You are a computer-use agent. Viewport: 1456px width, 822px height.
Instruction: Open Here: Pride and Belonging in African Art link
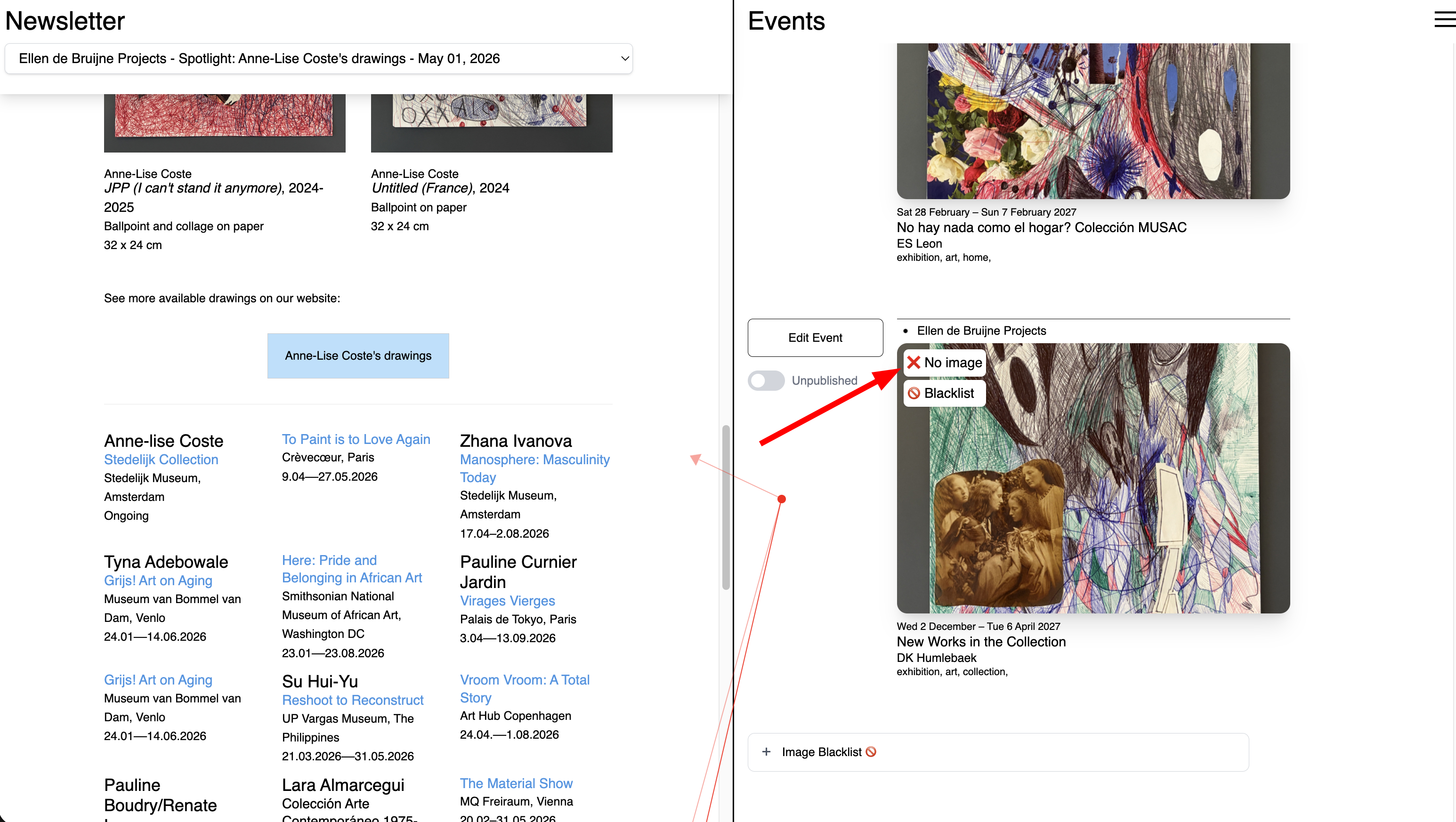point(352,569)
